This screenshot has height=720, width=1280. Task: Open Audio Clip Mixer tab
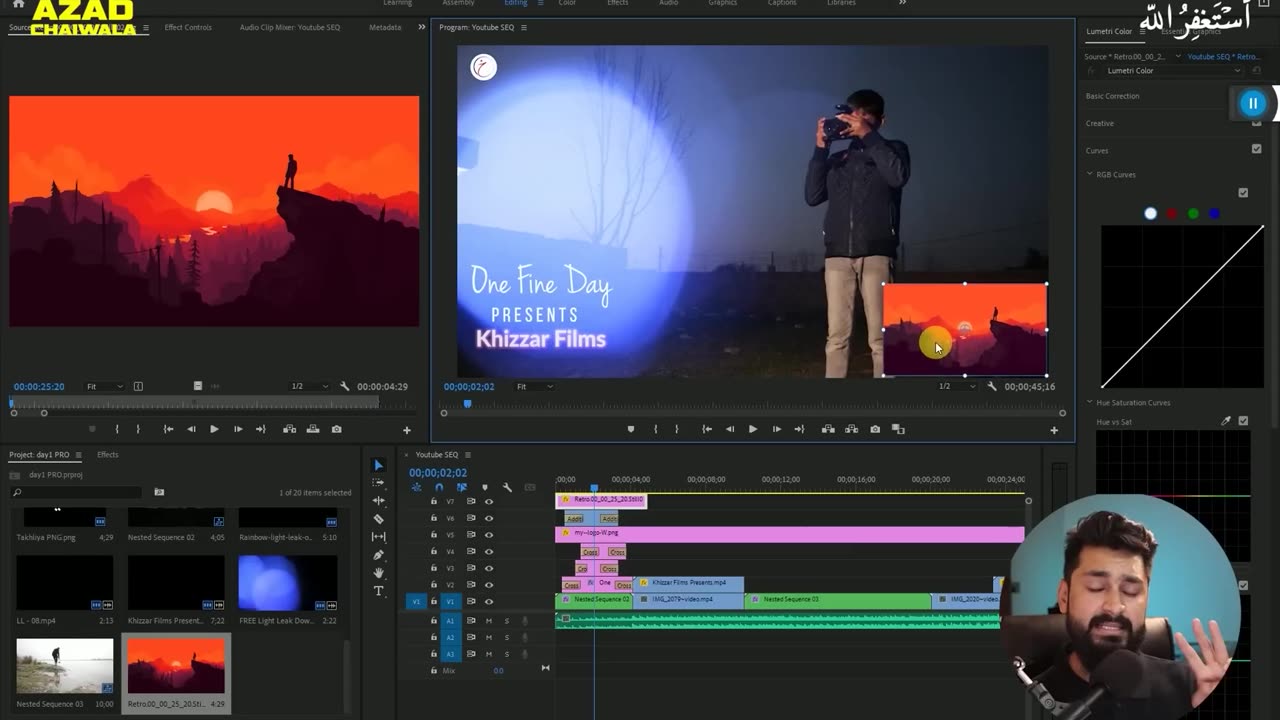(x=290, y=27)
